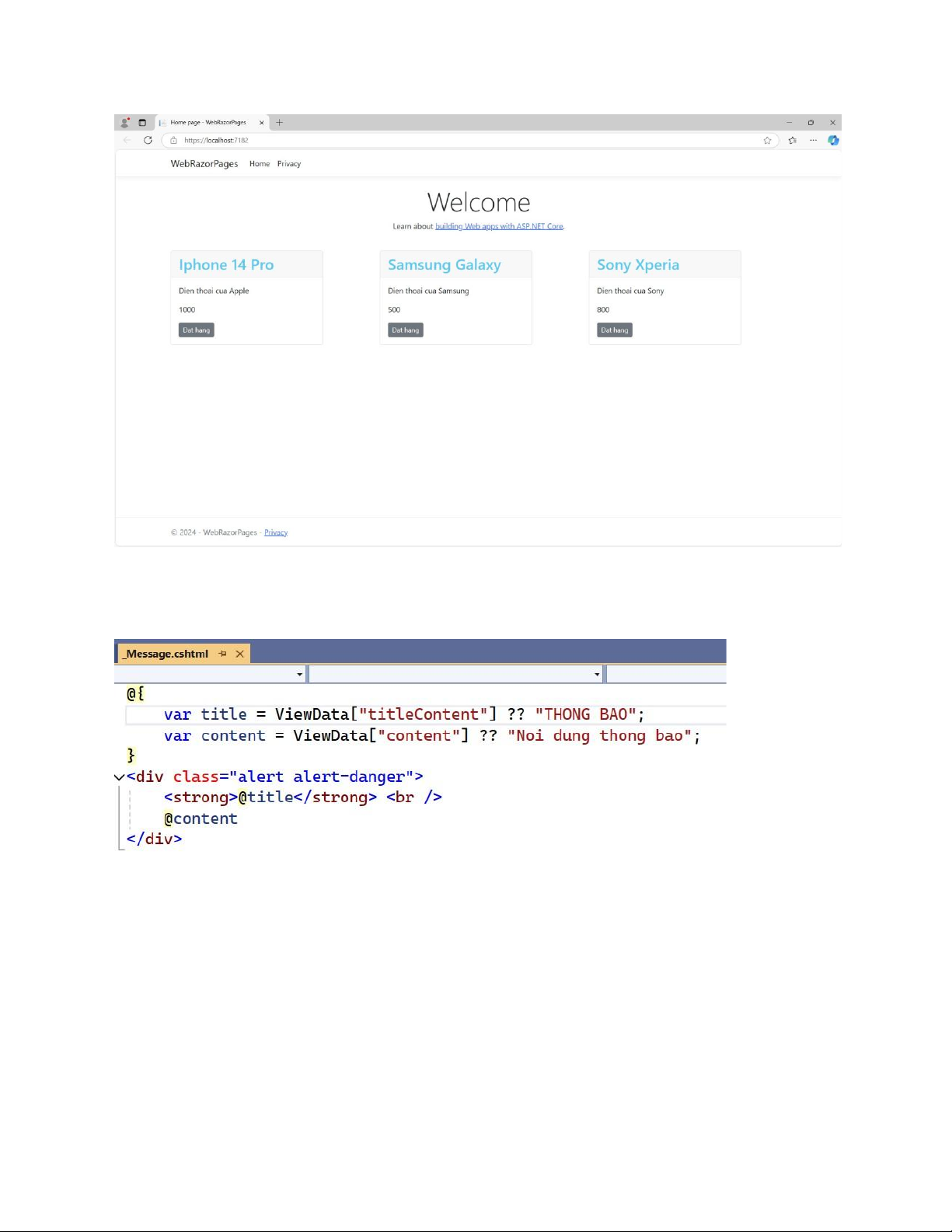952x1232 pixels.
Task: Open the second editor navigation dropdown
Action: pyautogui.click(x=597, y=675)
